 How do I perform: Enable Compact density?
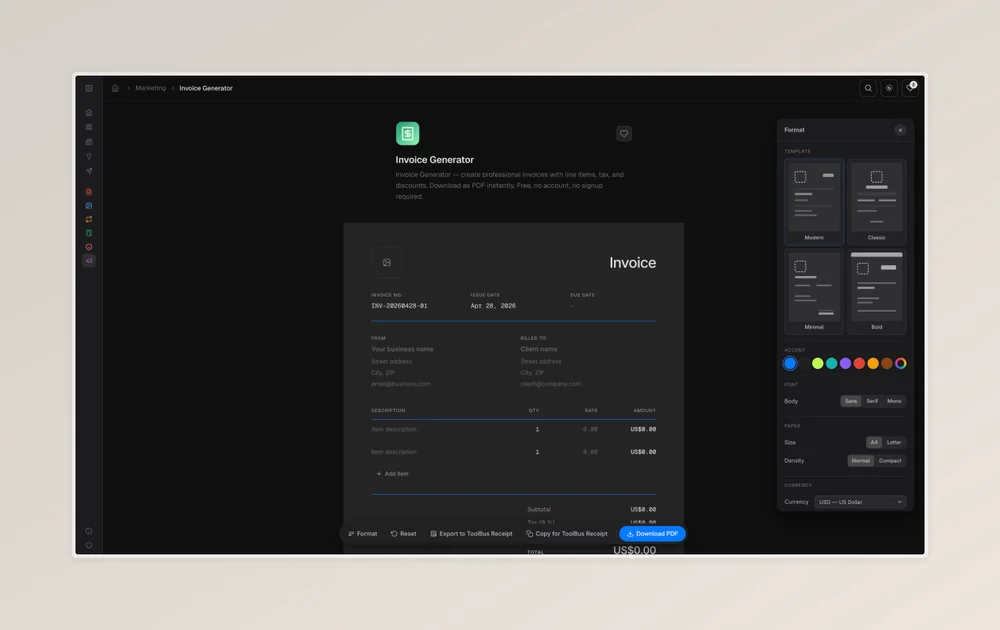point(889,460)
